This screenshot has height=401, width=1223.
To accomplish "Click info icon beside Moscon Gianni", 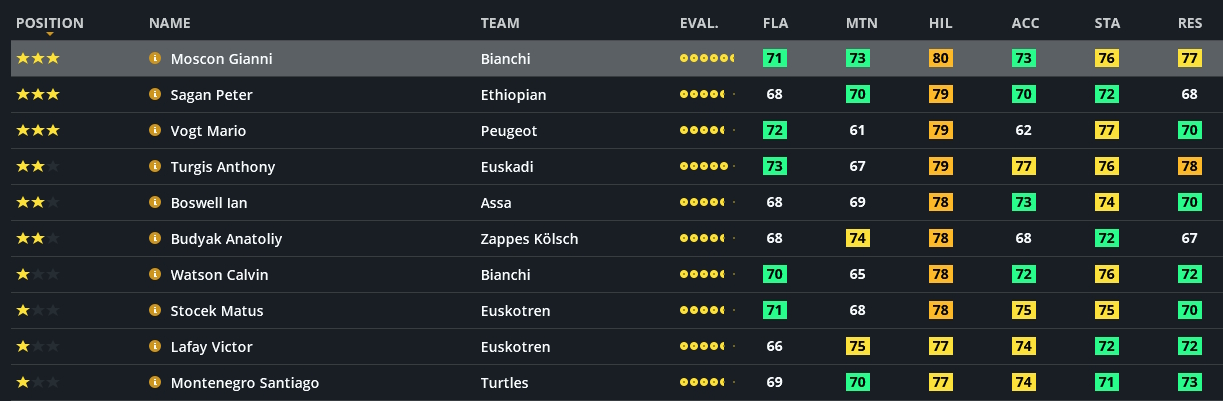I will click(155, 59).
